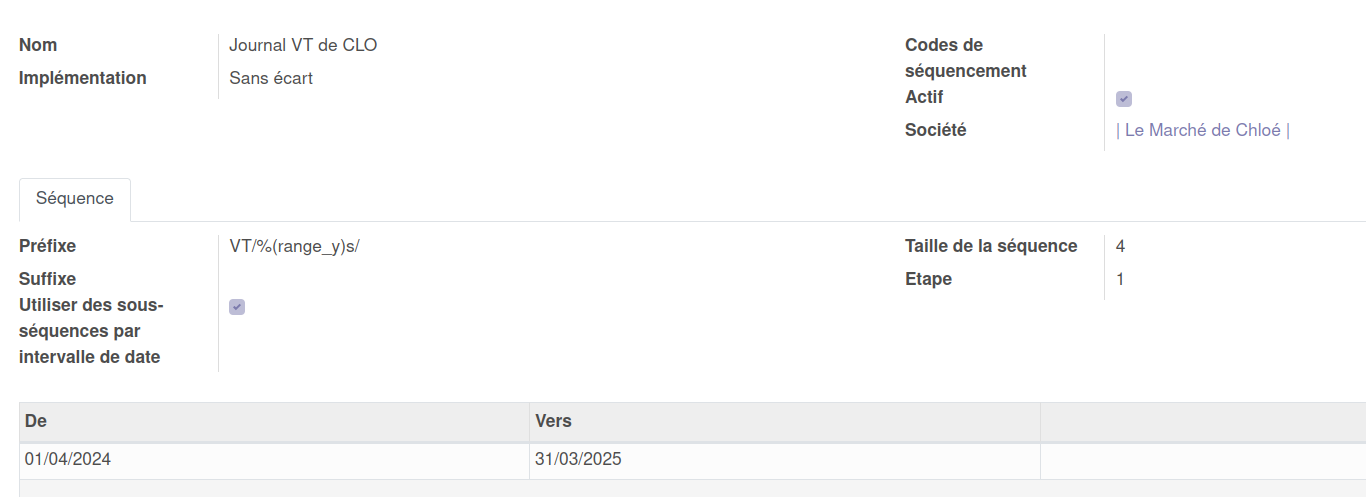Click the Etape value 1

pos(1121,279)
